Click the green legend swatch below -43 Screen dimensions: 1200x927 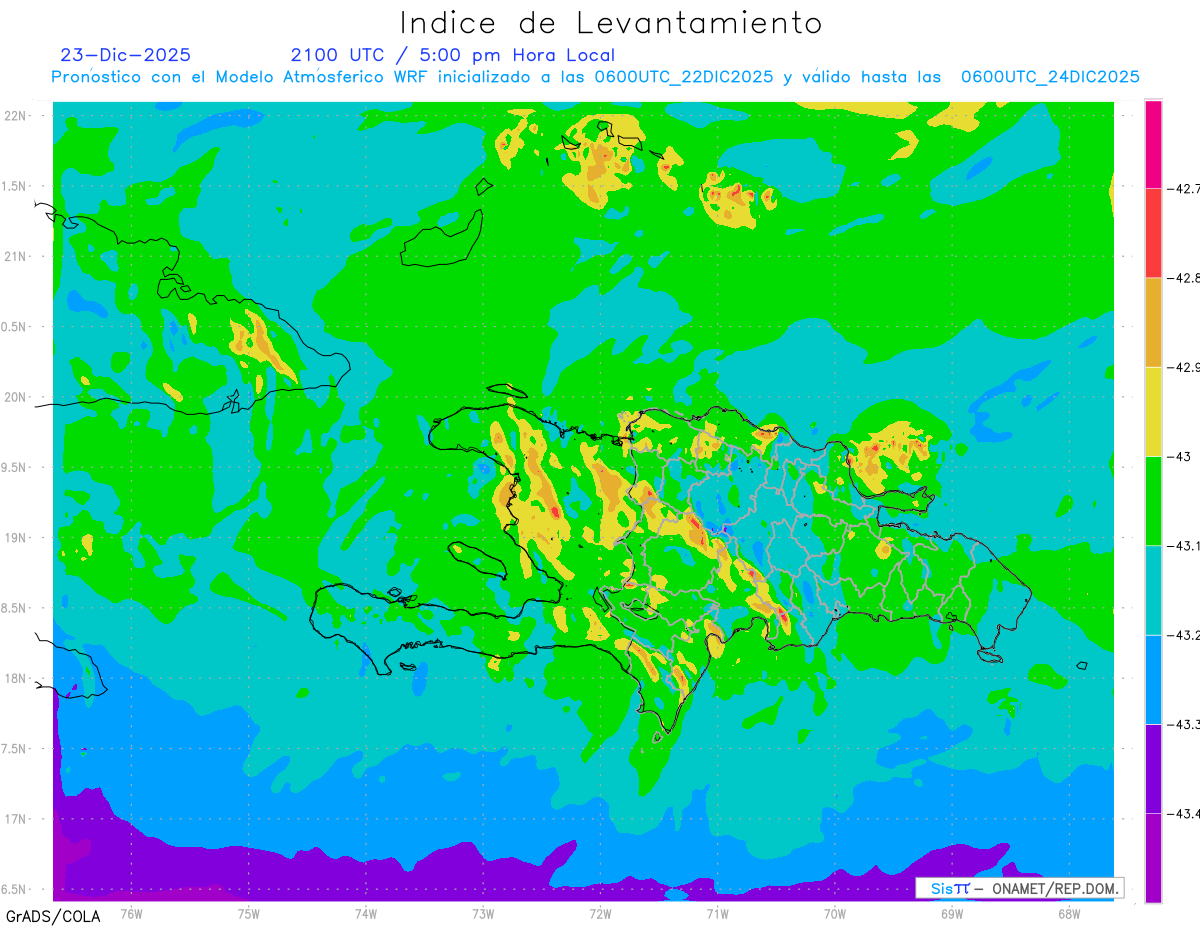[1153, 500]
